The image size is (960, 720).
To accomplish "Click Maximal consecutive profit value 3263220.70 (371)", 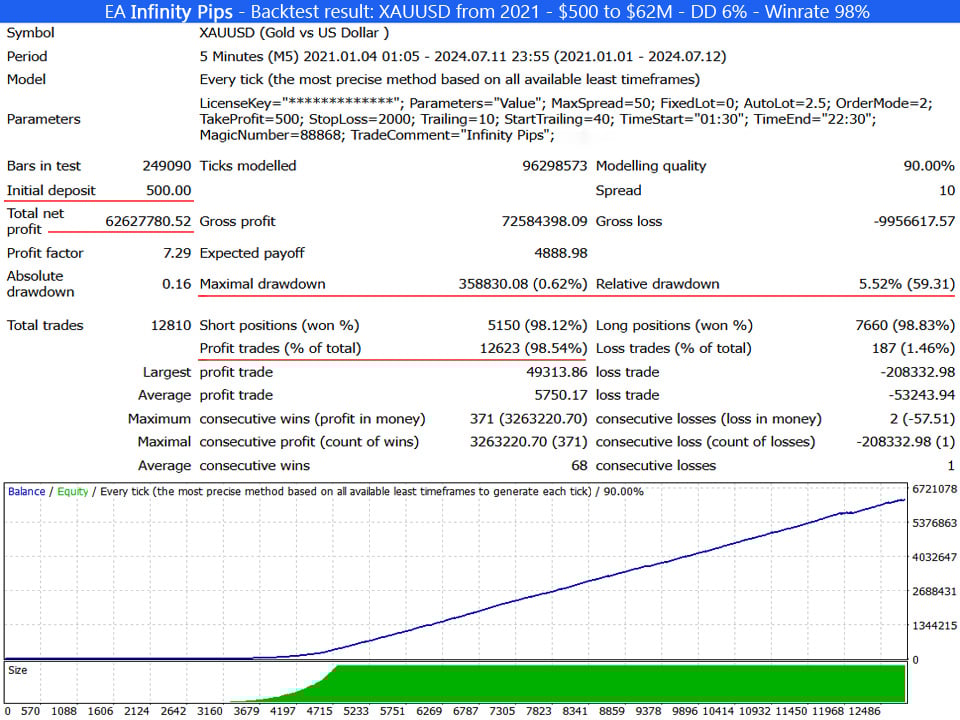I will pyautogui.click(x=528, y=442).
